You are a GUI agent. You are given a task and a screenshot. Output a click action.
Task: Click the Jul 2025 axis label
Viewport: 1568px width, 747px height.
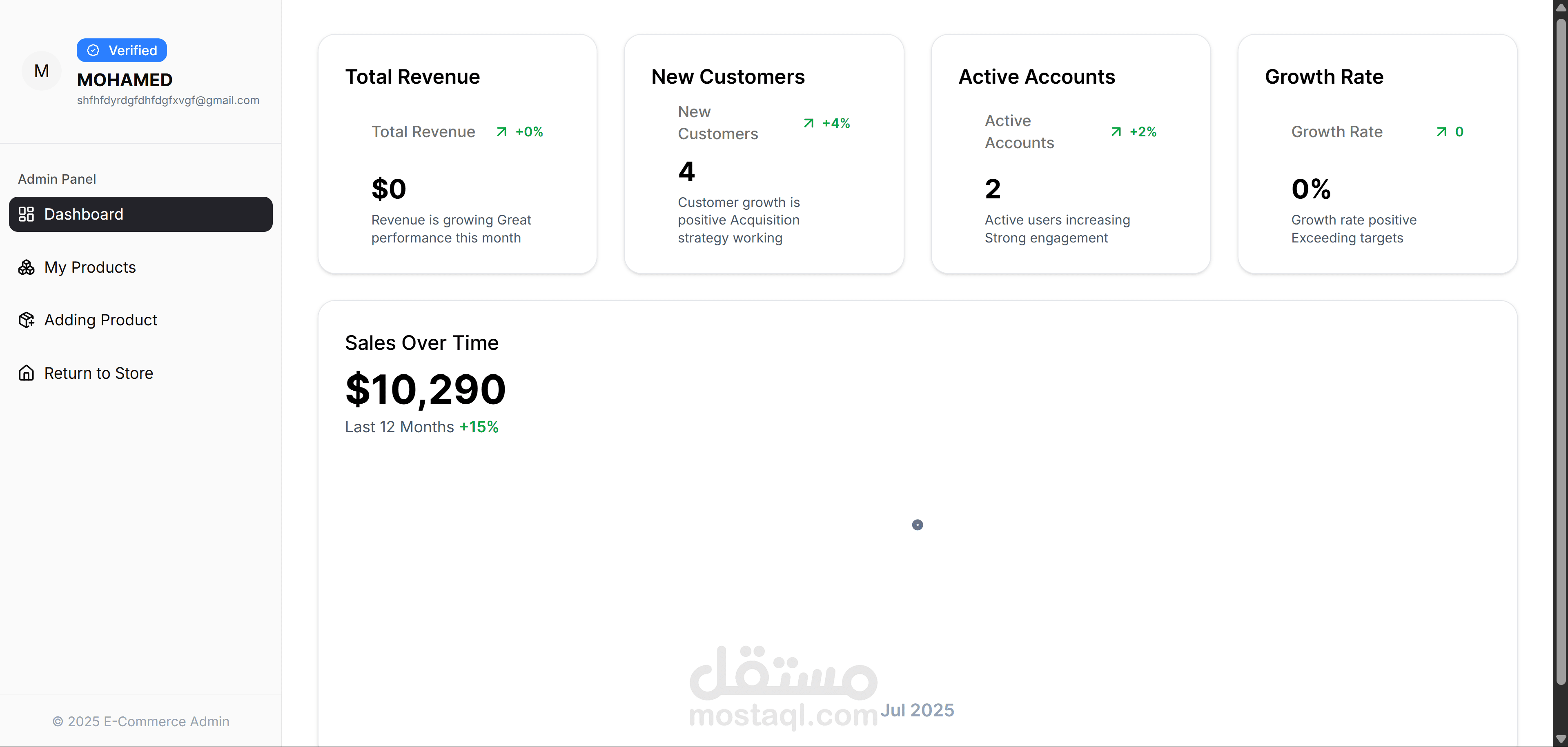(x=917, y=710)
